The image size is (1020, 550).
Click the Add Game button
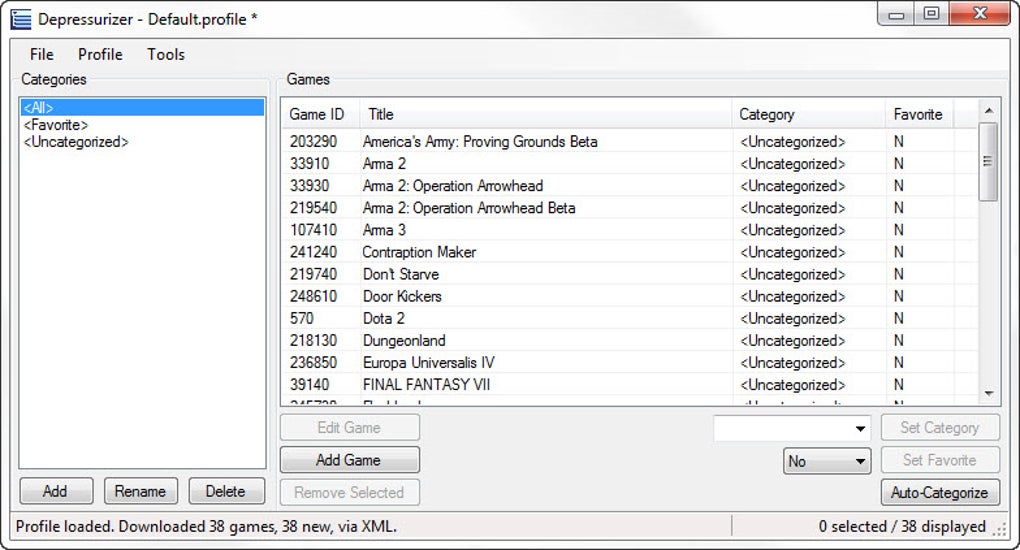[349, 460]
